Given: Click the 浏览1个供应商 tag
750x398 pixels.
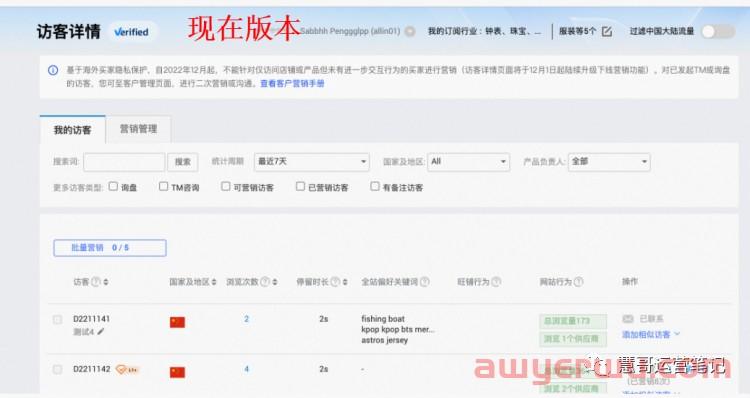Looking at the screenshot, I should click(573, 339).
